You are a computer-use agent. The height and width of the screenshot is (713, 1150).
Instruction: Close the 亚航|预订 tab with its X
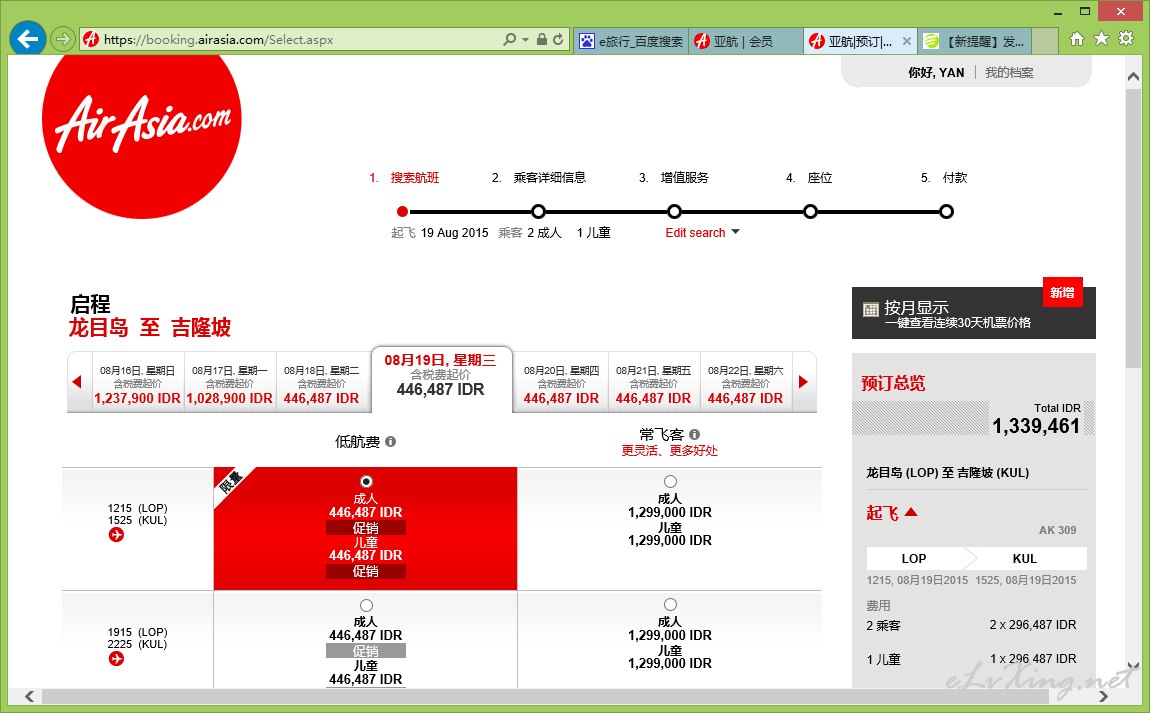click(907, 41)
